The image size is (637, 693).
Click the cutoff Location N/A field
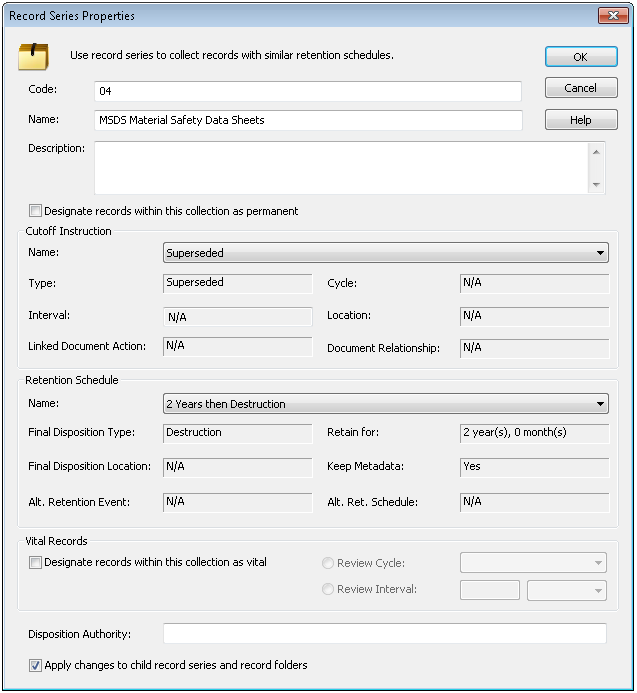click(x=534, y=316)
